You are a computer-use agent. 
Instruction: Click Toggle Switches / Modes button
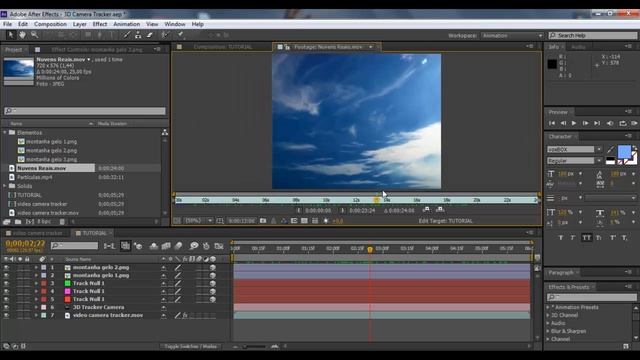coord(191,346)
